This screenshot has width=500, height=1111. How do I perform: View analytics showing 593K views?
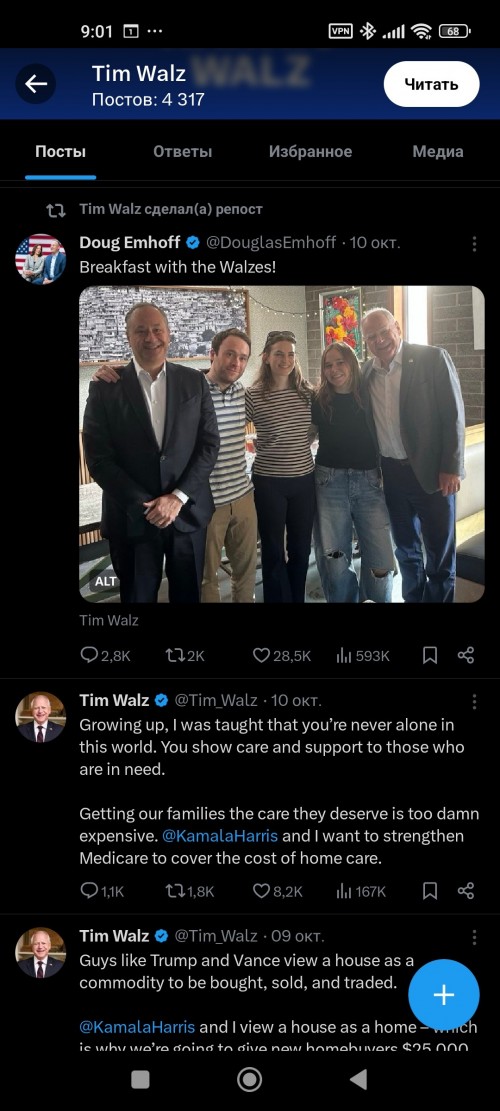pos(363,655)
